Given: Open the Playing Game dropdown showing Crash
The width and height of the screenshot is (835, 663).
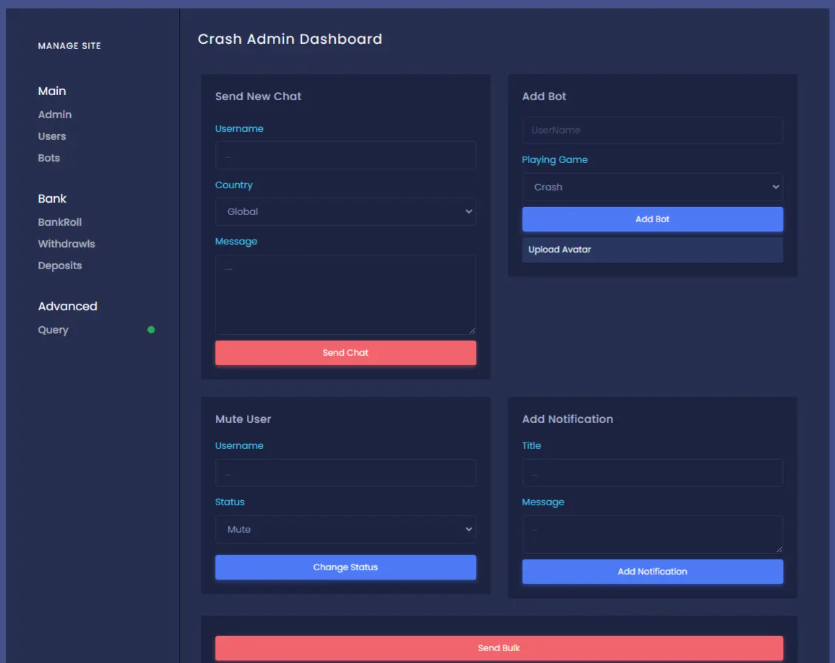Looking at the screenshot, I should tap(652, 187).
